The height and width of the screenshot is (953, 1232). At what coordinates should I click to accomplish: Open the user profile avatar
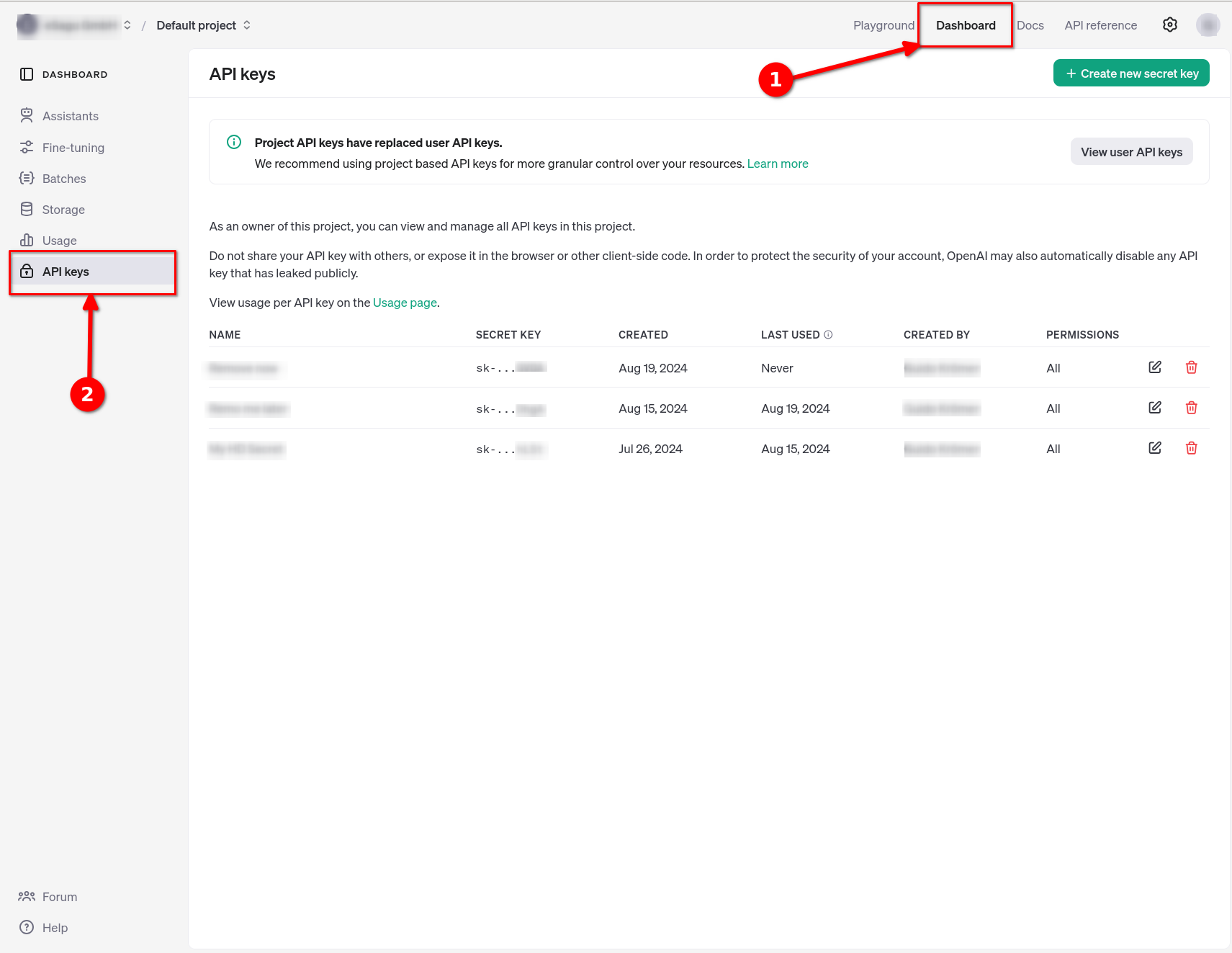pos(1208,25)
